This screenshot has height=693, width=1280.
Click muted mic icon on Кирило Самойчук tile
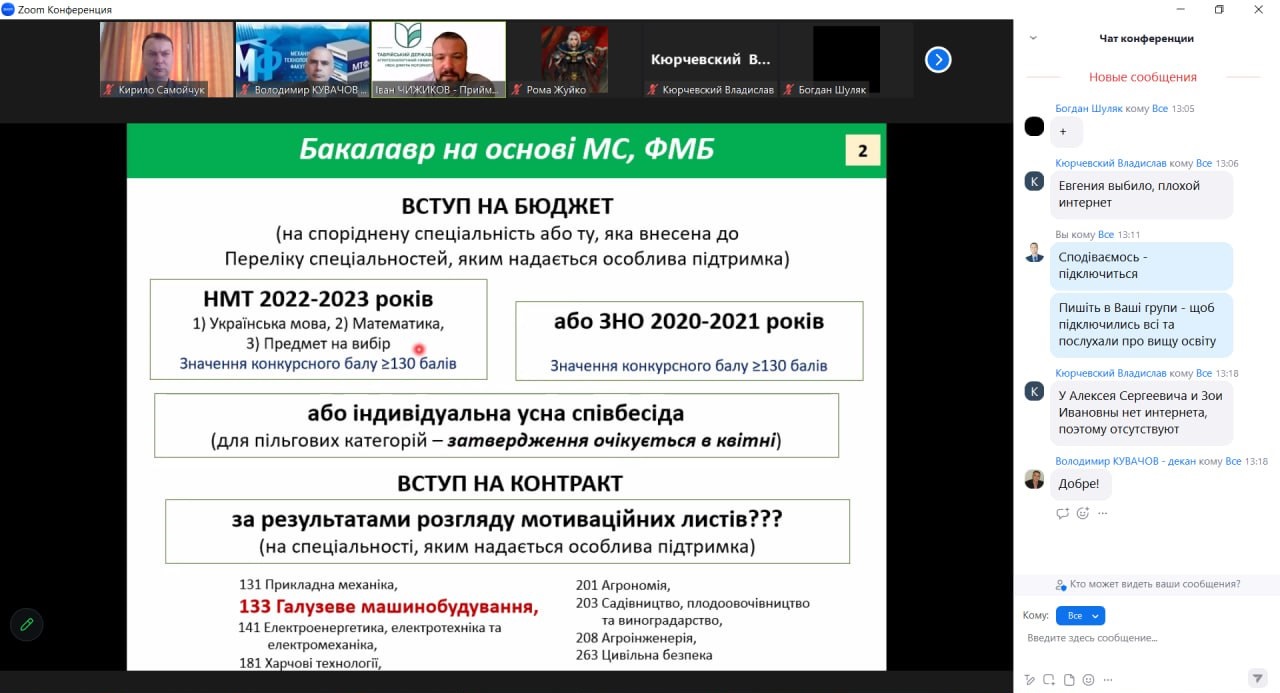(x=108, y=90)
